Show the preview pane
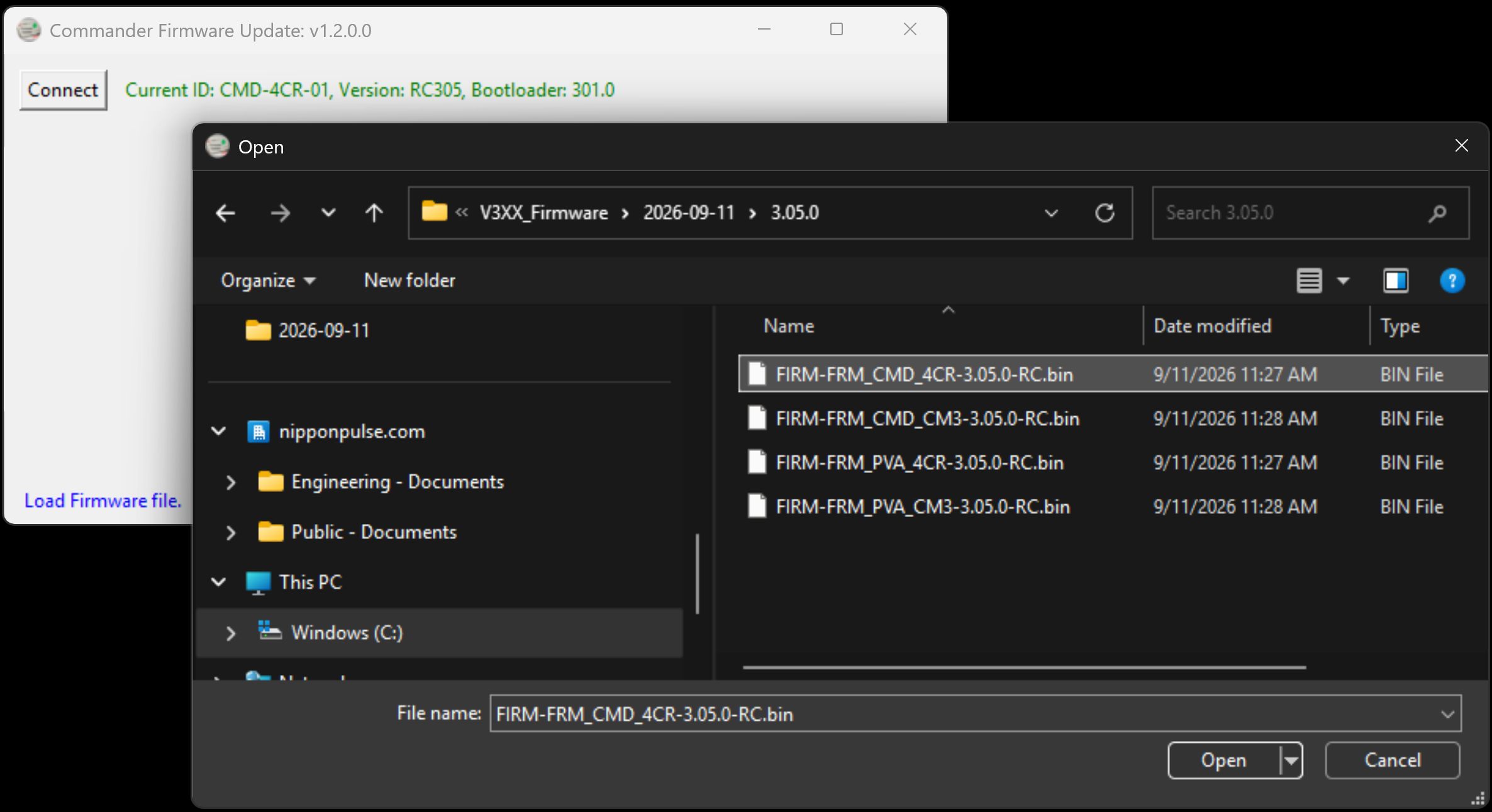 (x=1396, y=281)
